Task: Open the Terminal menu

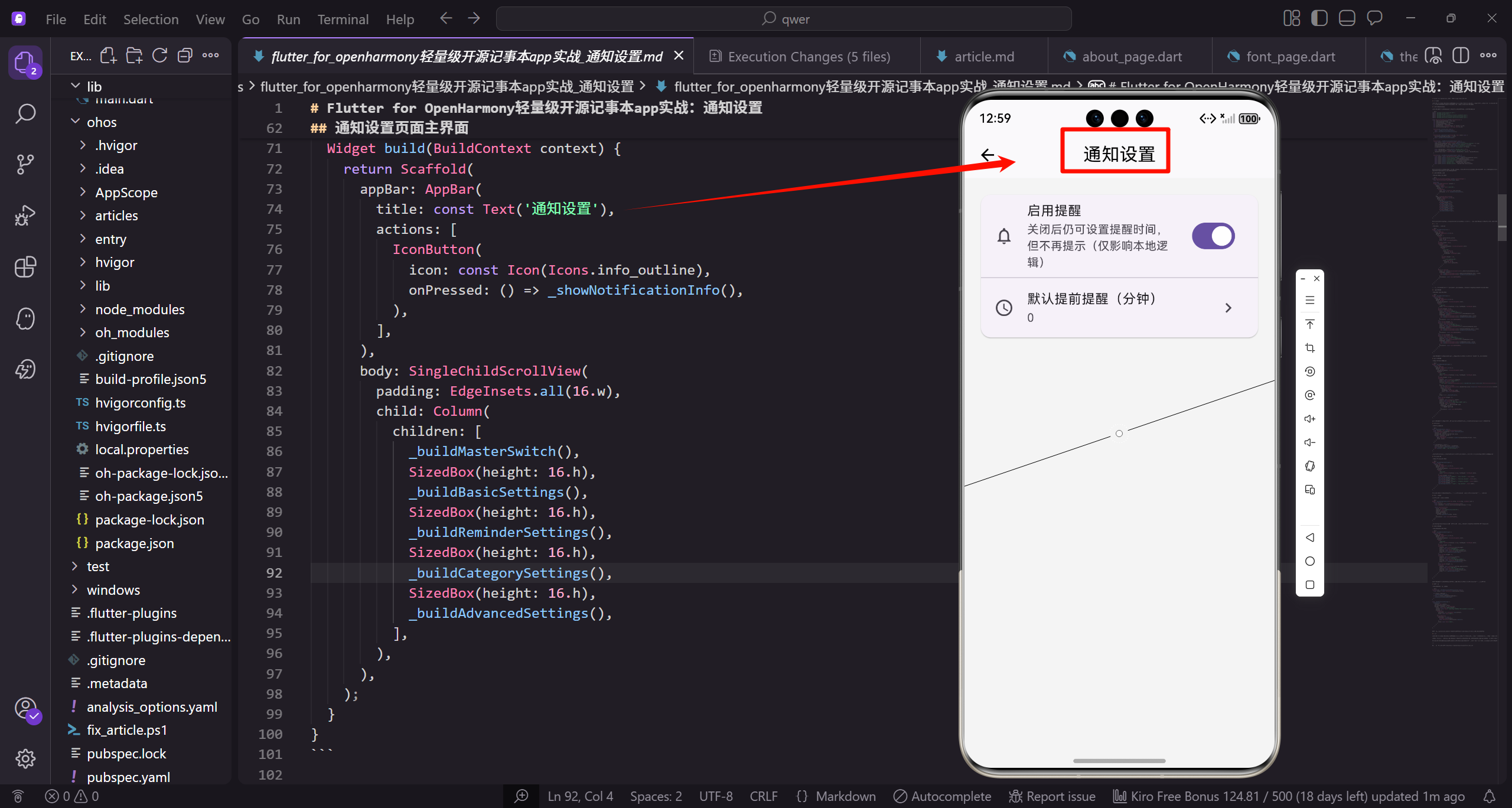Action: (x=343, y=19)
